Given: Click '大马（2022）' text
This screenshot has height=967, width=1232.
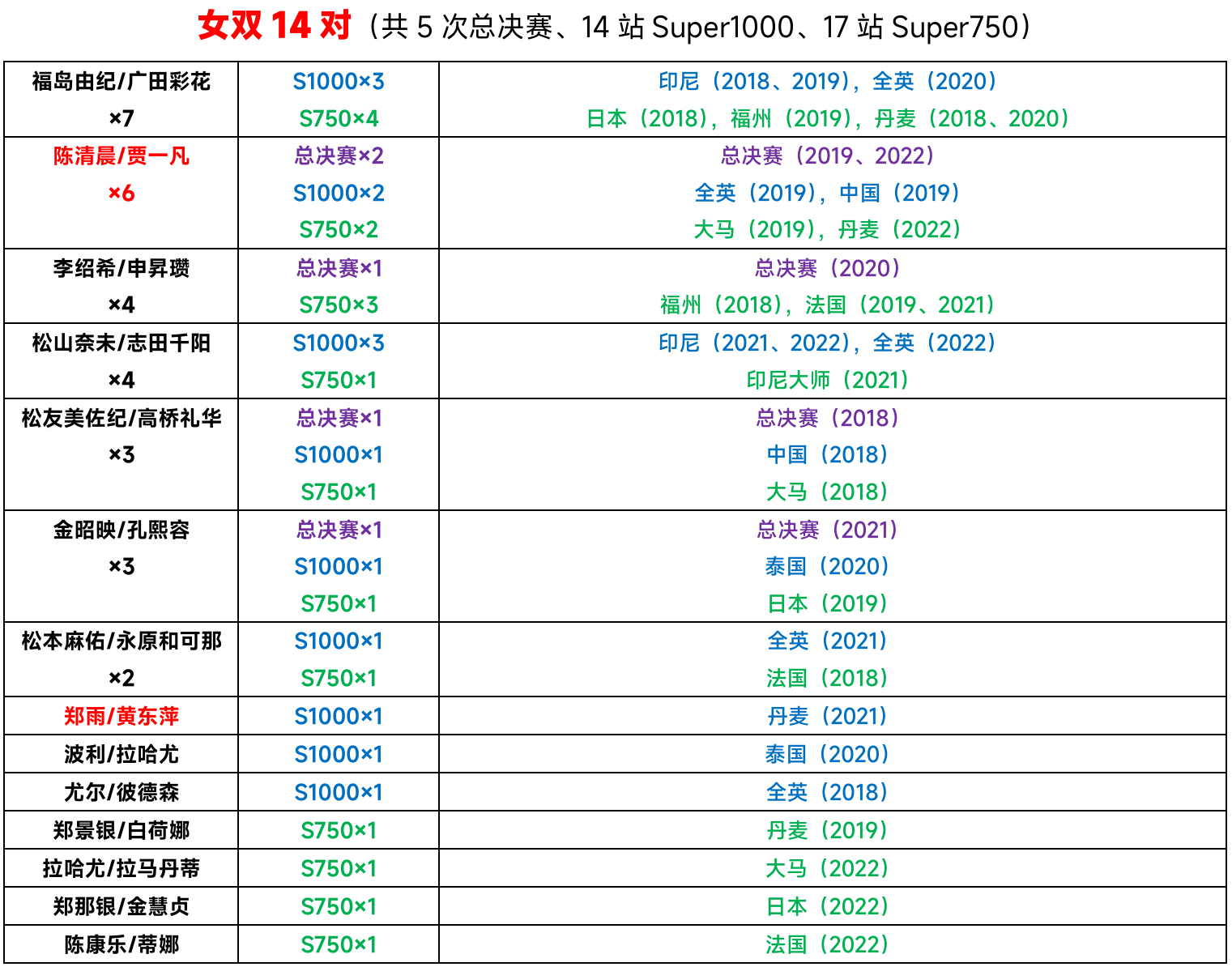Looking at the screenshot, I should [828, 868].
